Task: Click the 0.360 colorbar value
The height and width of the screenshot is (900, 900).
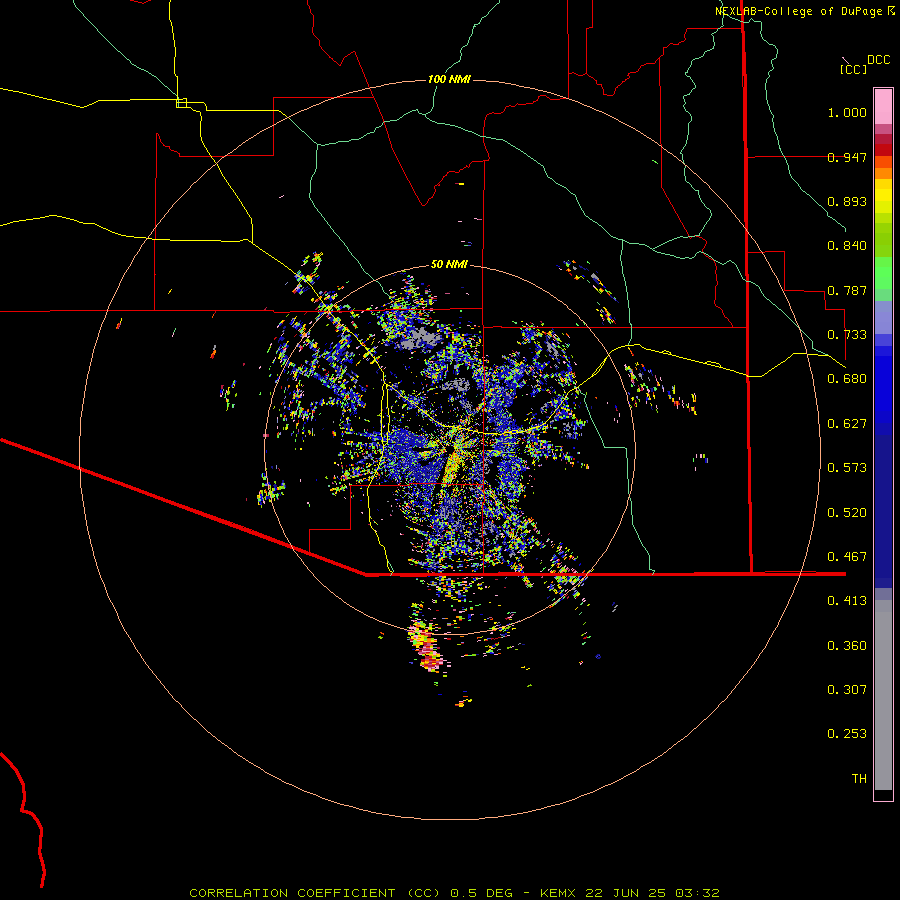Action: pyautogui.click(x=847, y=646)
